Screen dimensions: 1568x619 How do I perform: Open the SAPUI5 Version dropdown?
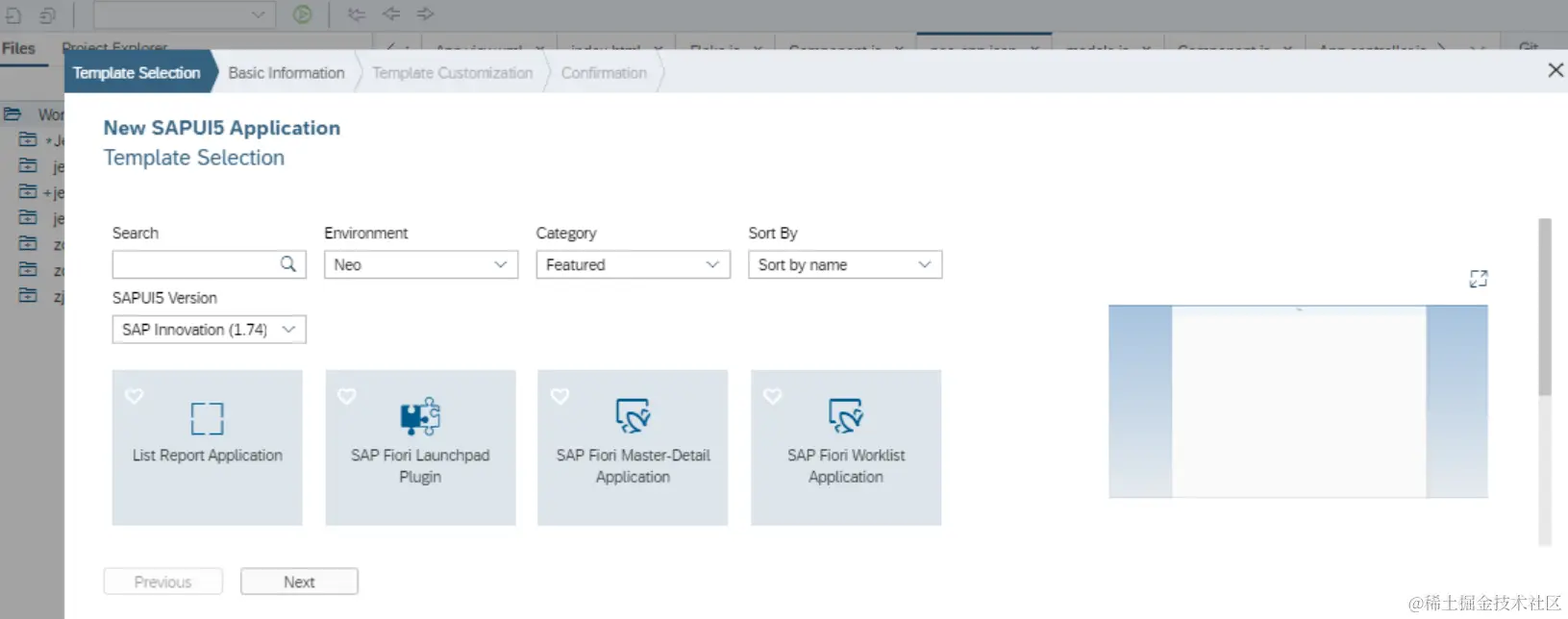[209, 330]
